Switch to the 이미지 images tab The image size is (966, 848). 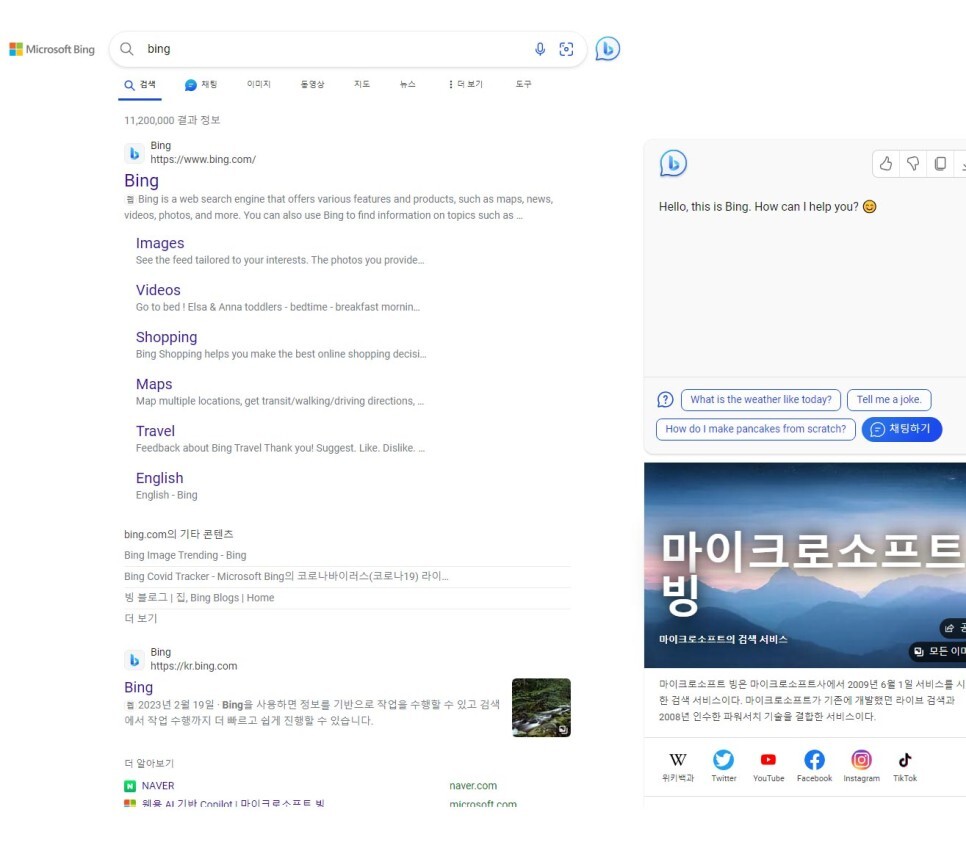pos(259,84)
